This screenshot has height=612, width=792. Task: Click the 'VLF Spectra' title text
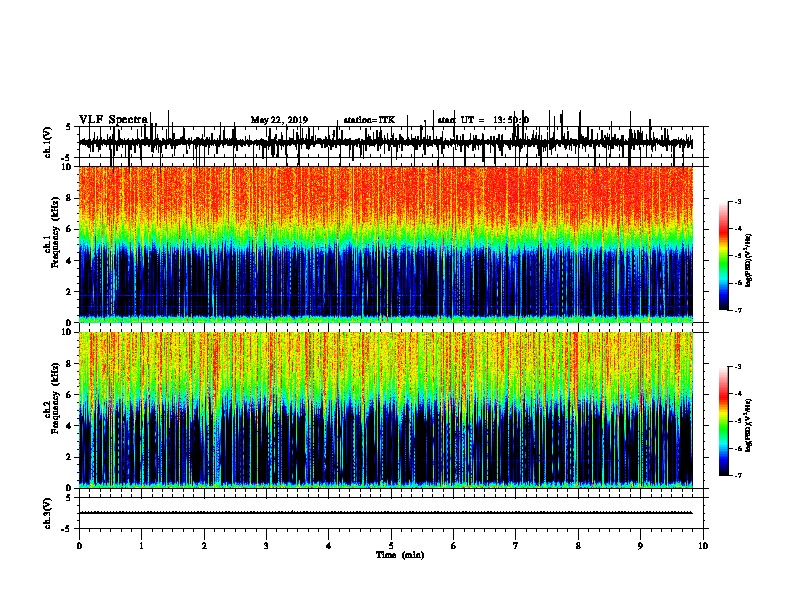113,119
